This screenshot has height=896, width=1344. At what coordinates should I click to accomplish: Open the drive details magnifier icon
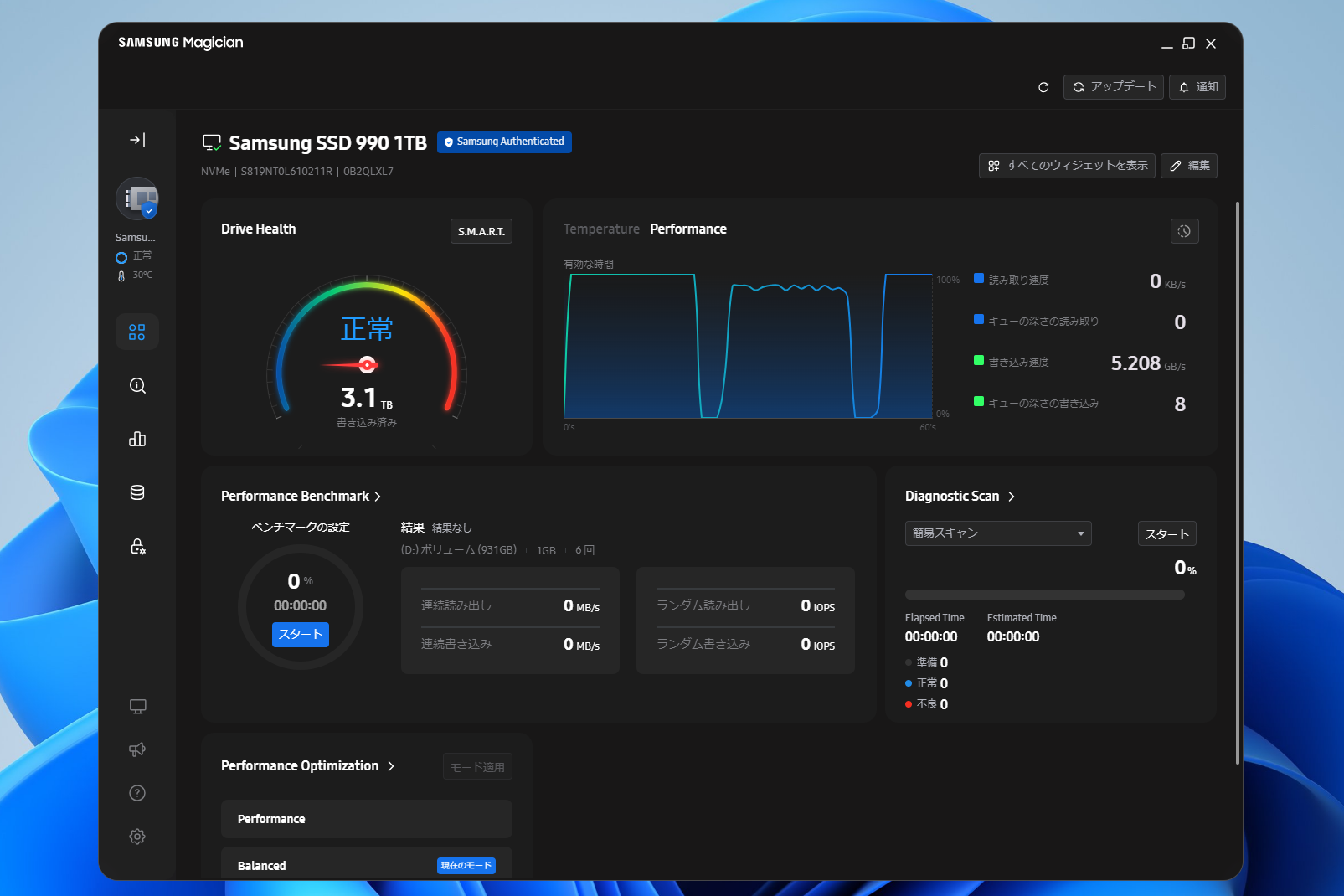point(137,385)
